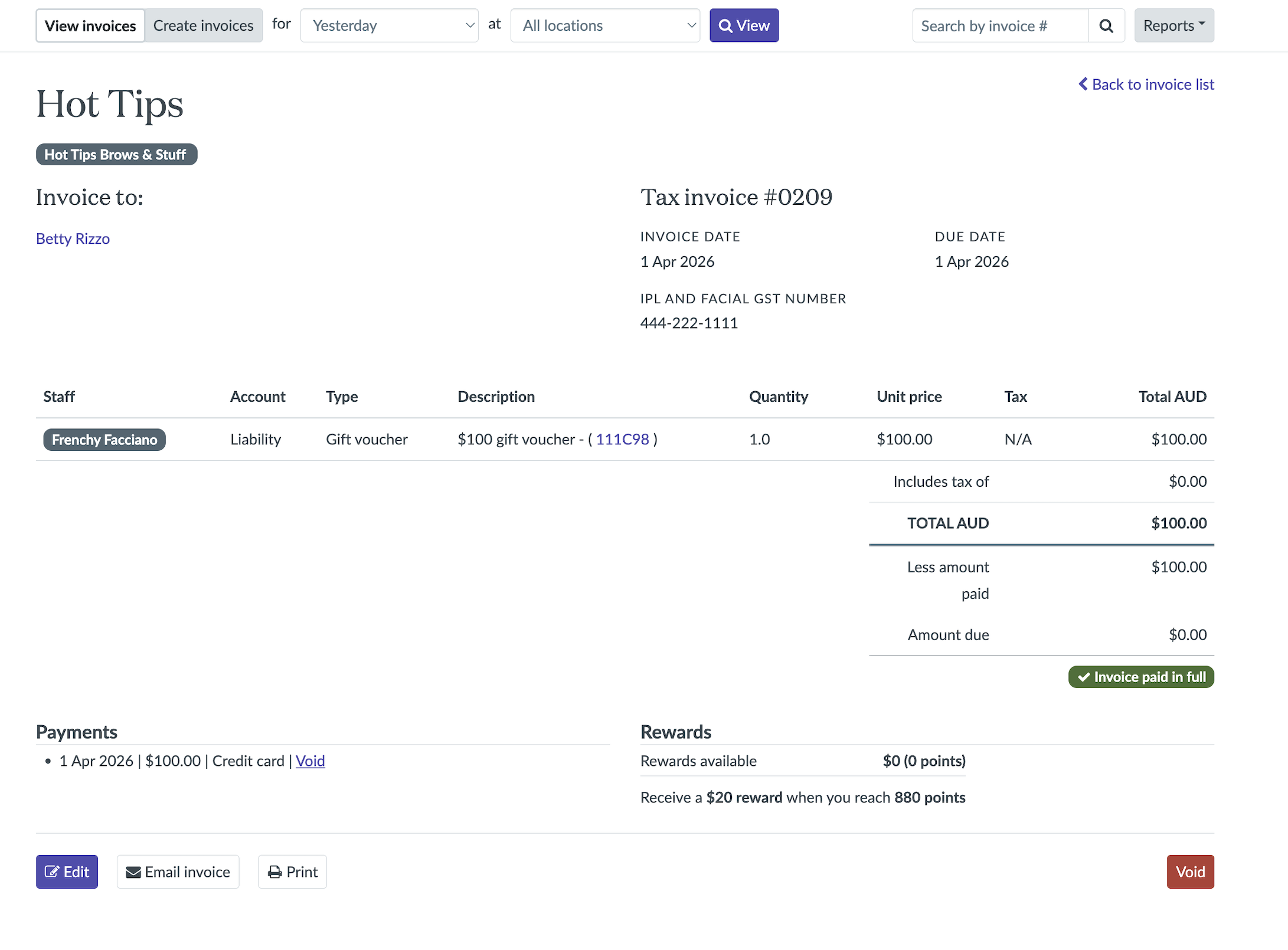Click the Frenchy Facciano staff badge
The image size is (1288, 950).
(104, 440)
